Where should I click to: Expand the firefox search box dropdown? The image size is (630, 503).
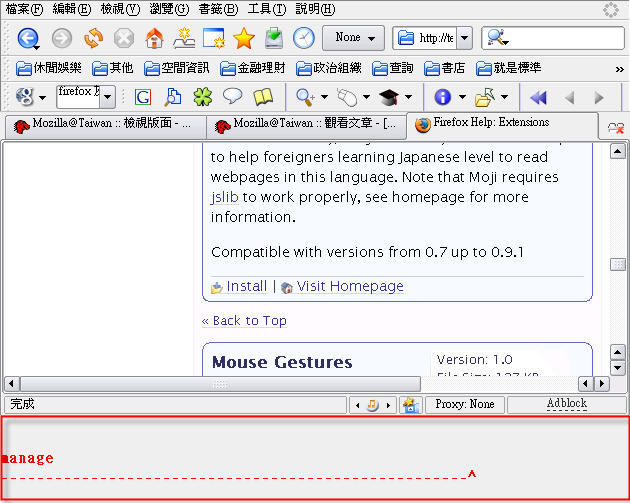tap(107, 97)
